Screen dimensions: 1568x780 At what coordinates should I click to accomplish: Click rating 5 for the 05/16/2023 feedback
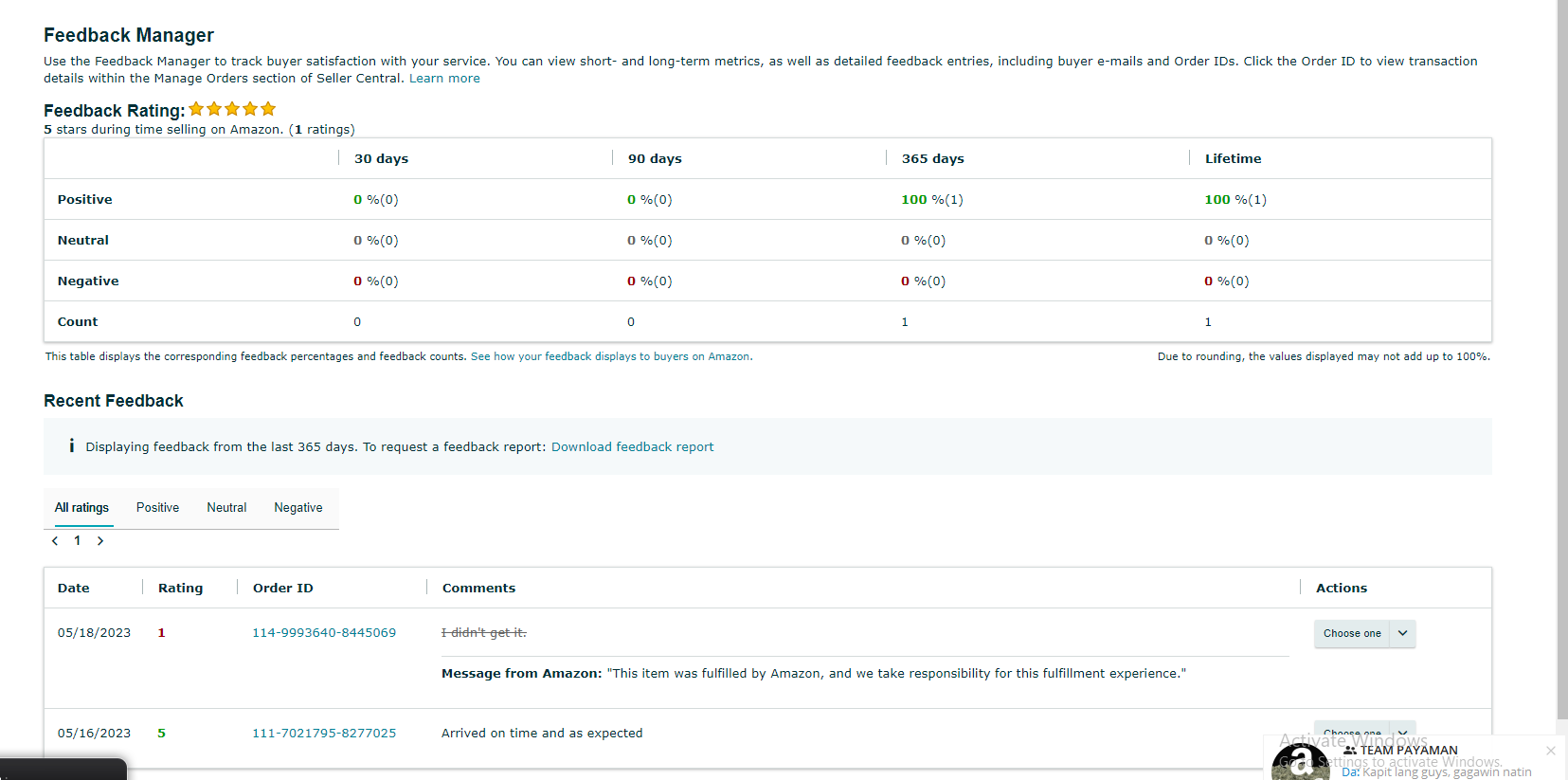point(161,733)
